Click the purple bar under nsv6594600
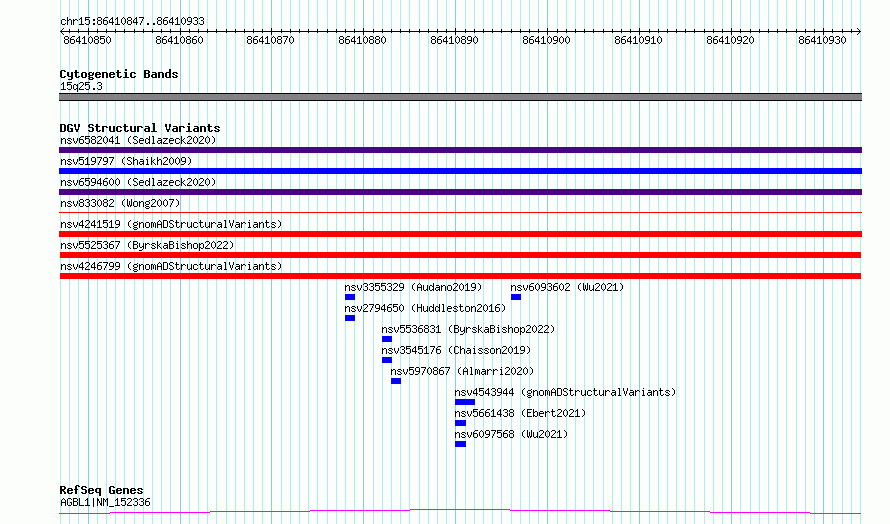Screen dimensions: 890x524 (460, 192)
